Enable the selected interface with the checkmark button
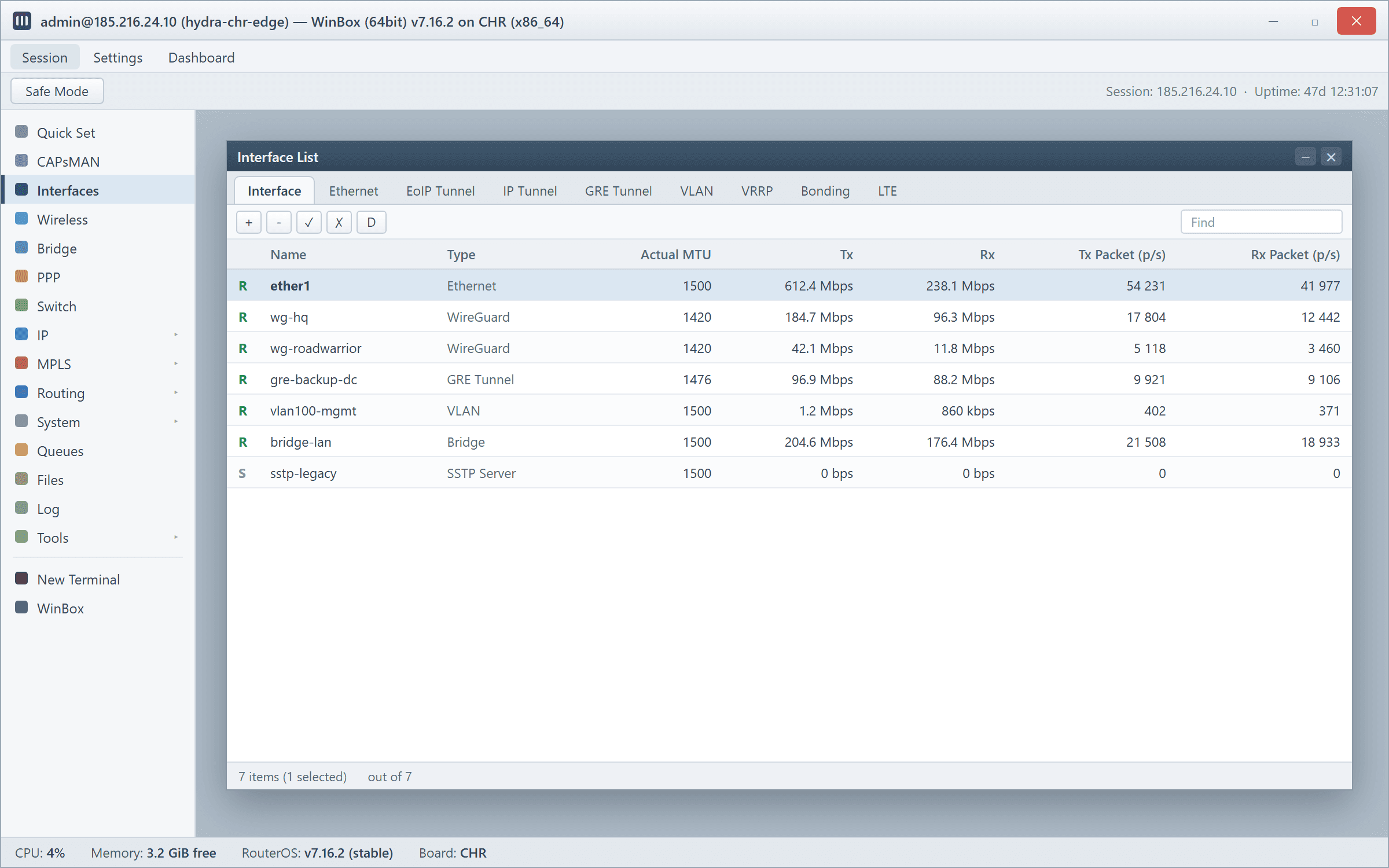The width and height of the screenshot is (1389, 868). (x=309, y=222)
